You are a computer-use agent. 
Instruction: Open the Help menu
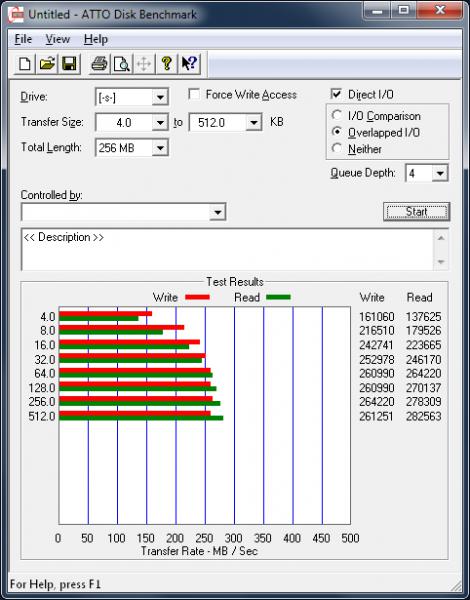pyautogui.click(x=96, y=39)
